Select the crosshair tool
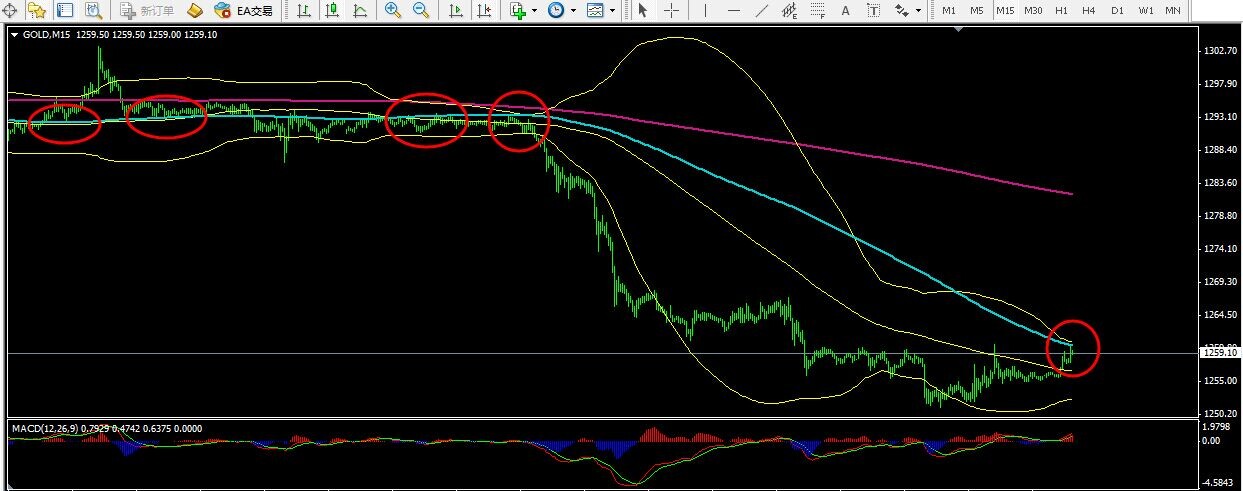 (672, 11)
